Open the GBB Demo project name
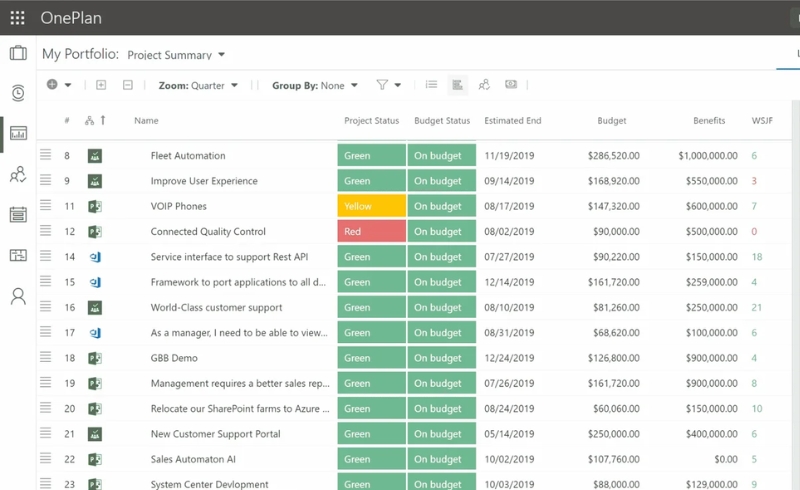This screenshot has height=490, width=800. coord(174,358)
